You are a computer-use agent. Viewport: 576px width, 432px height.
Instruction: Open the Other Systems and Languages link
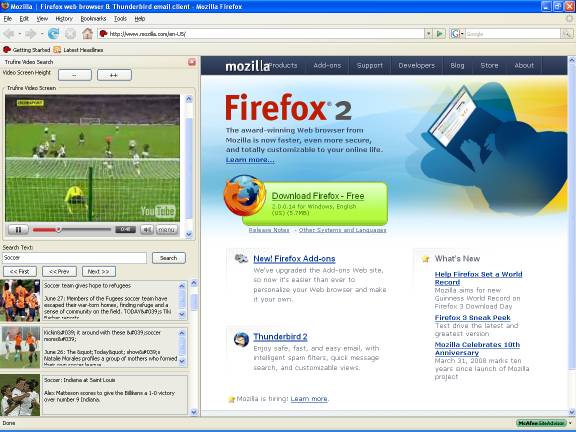[x=342, y=230]
